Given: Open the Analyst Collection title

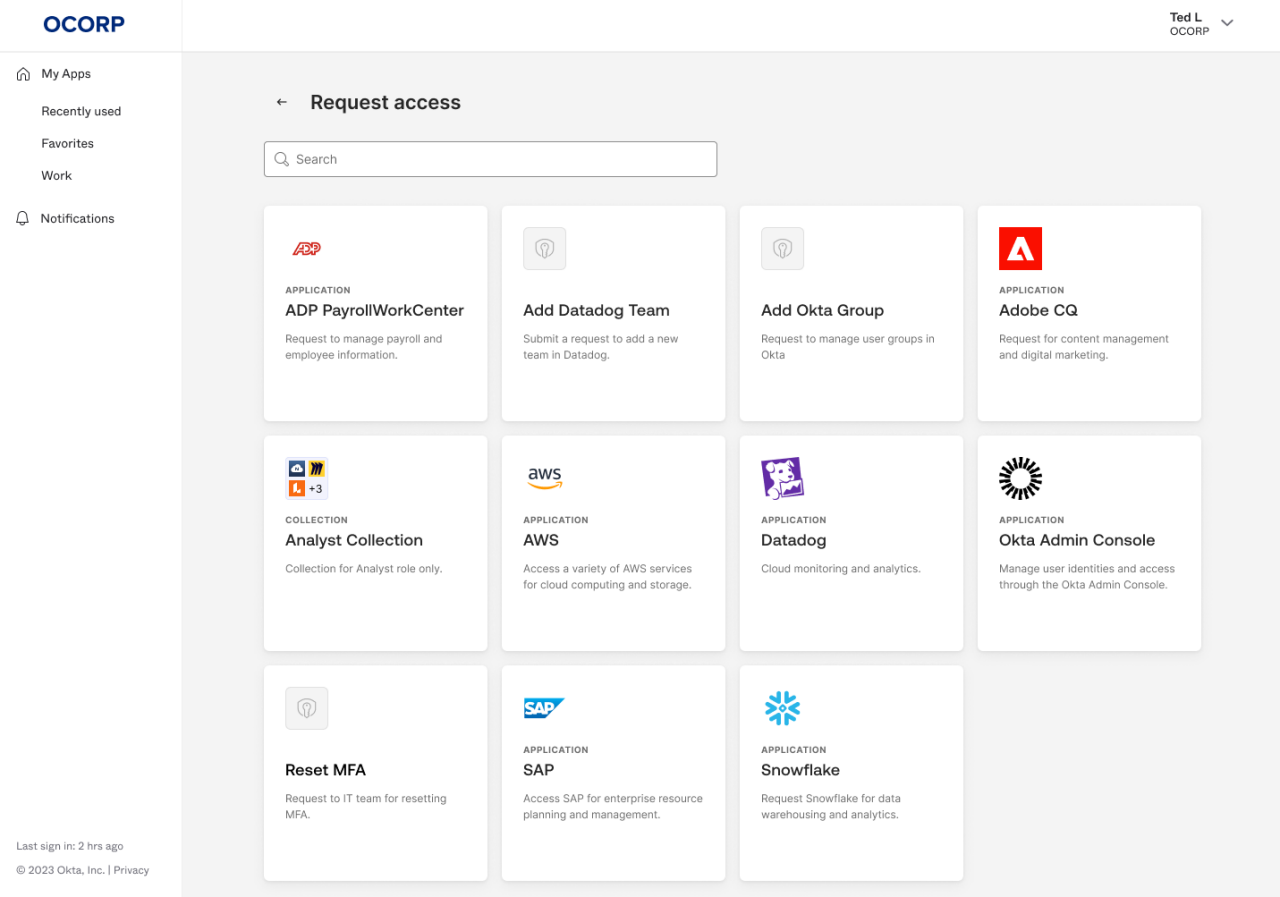Looking at the screenshot, I should click(354, 540).
